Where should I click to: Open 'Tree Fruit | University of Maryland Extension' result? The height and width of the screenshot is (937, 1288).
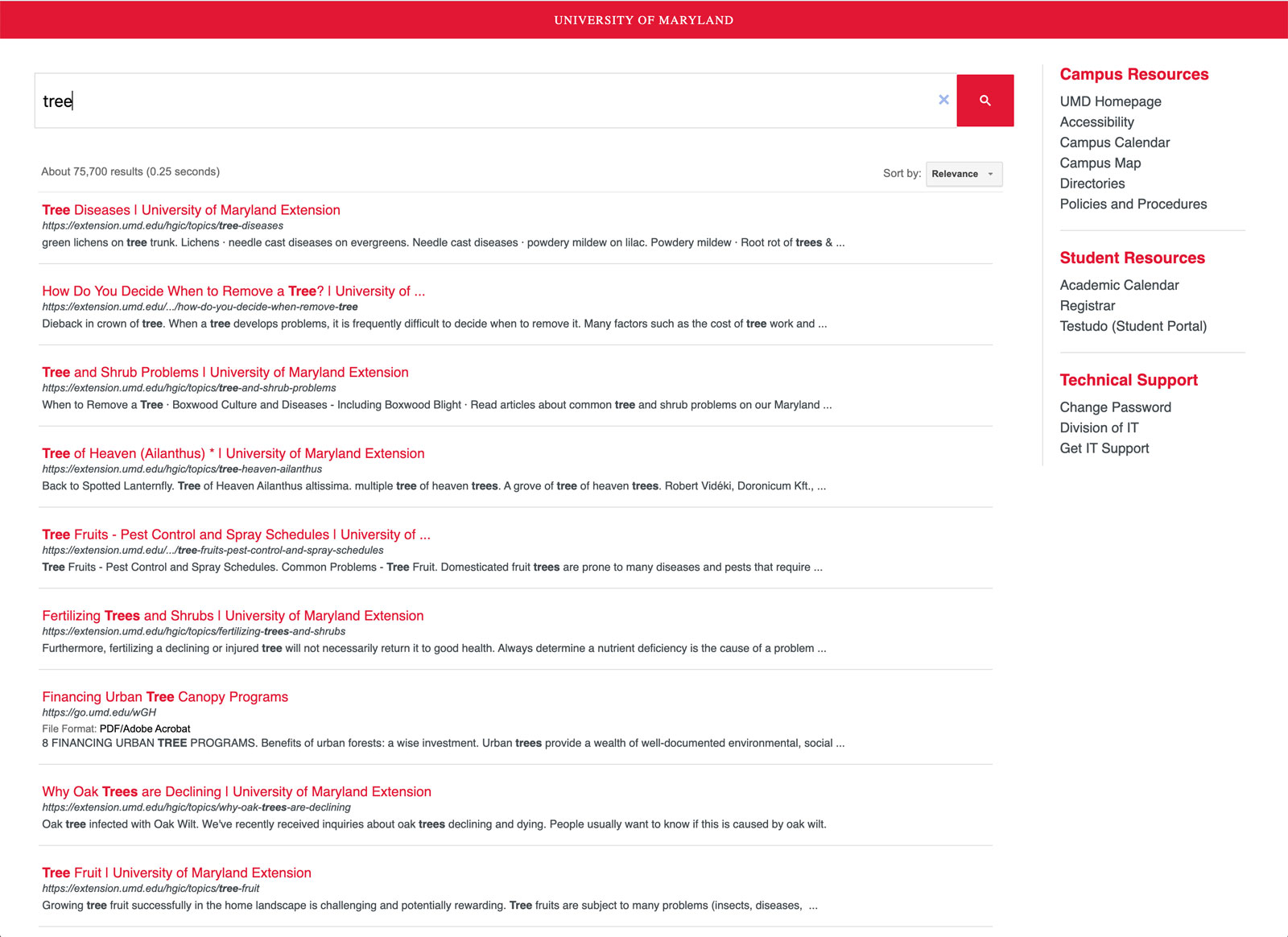click(x=176, y=873)
